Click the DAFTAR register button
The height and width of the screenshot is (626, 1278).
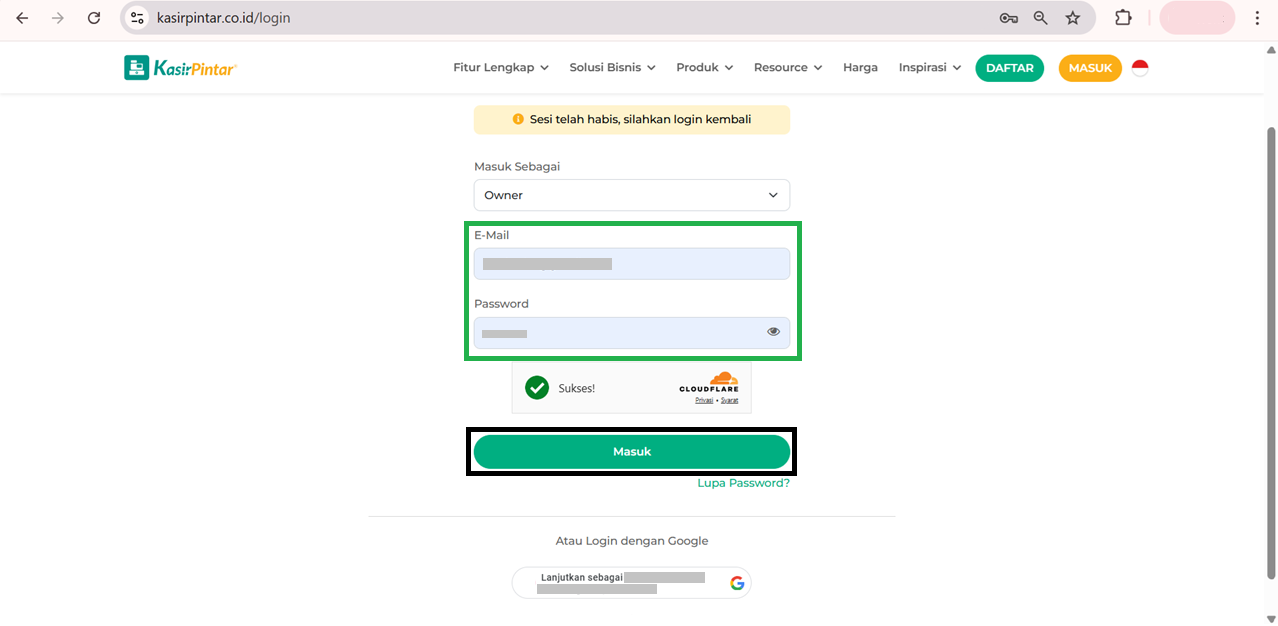click(1009, 68)
